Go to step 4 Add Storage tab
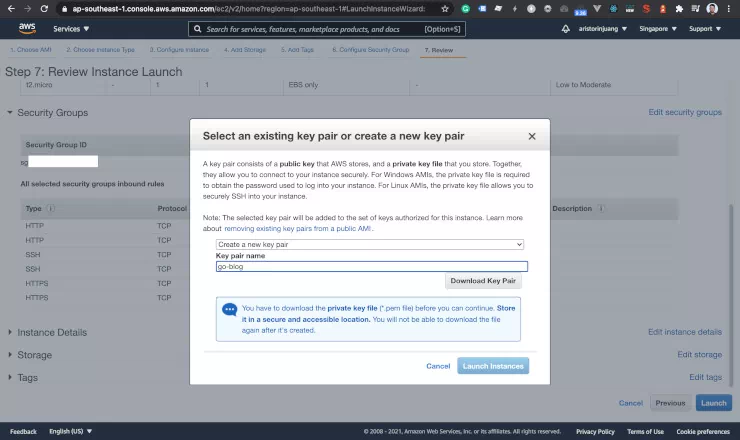 tap(245, 50)
